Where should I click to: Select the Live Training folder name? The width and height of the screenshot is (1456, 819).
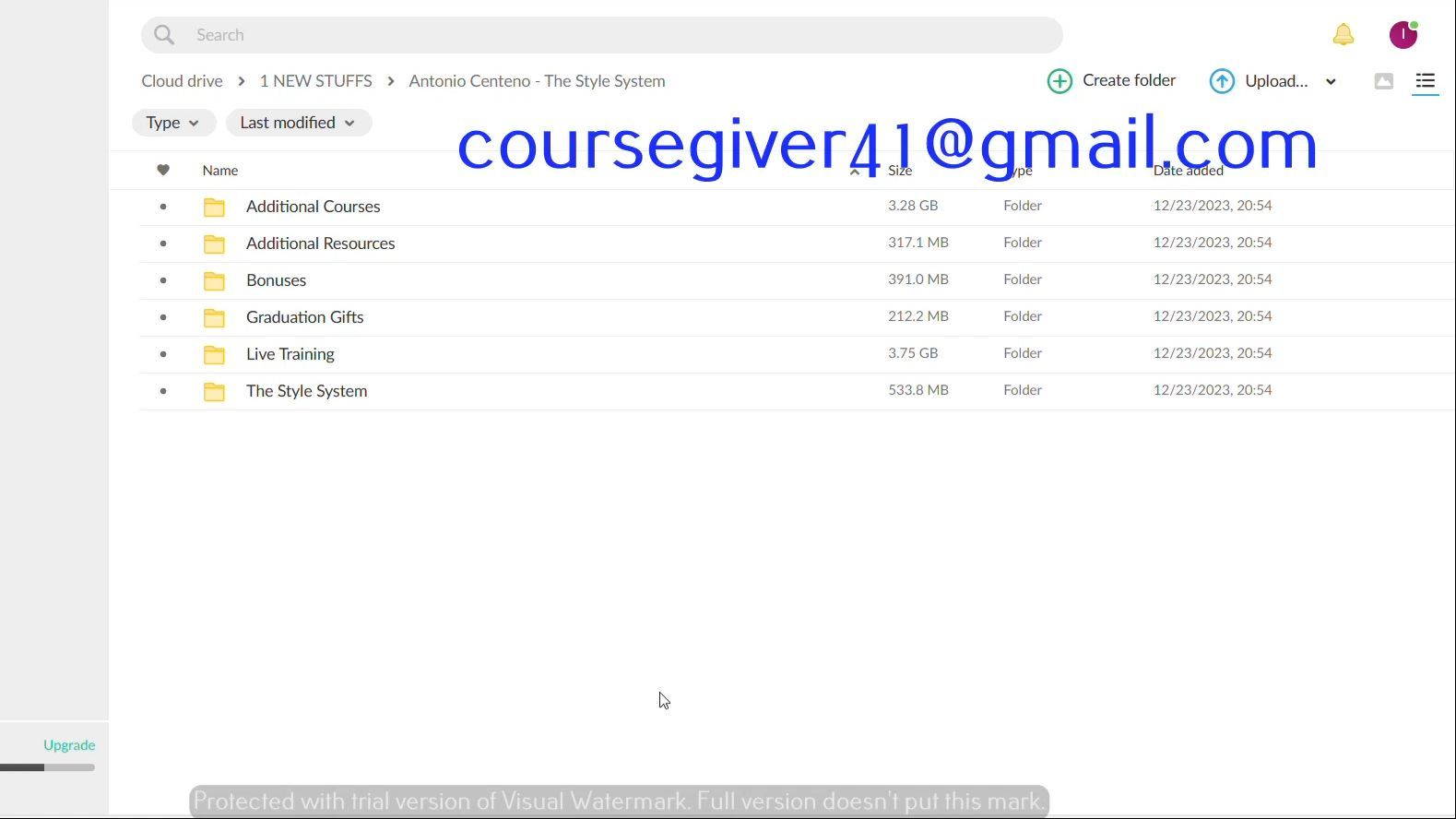point(290,354)
